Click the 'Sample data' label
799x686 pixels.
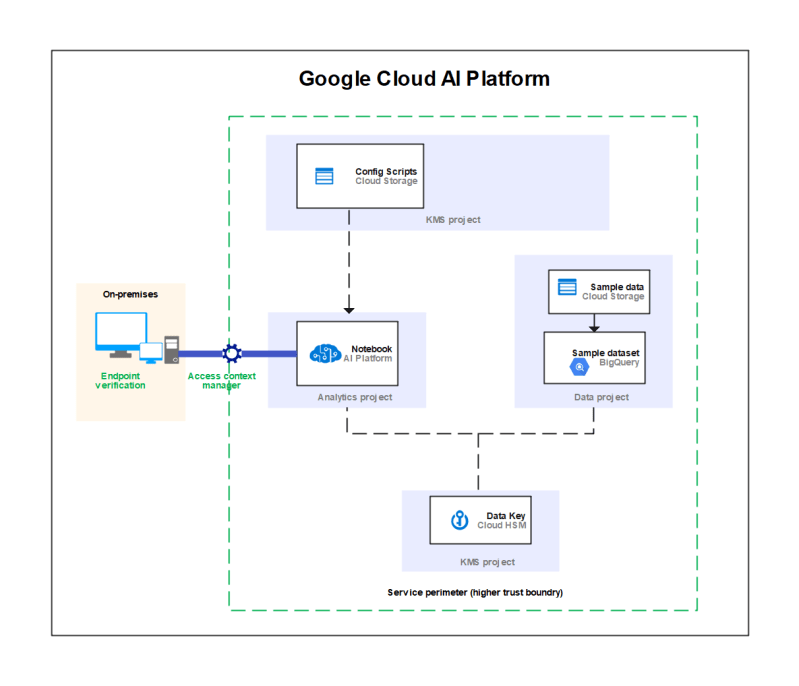(617, 287)
